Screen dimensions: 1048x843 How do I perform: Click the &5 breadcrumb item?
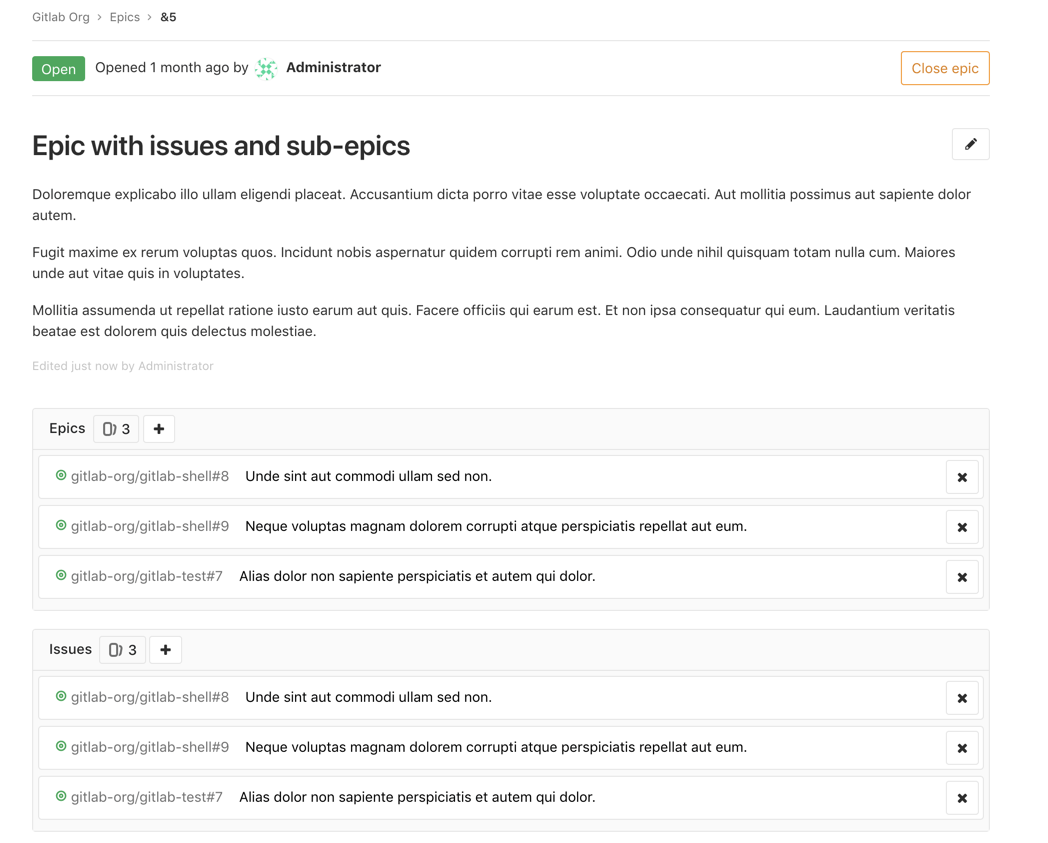tap(167, 17)
